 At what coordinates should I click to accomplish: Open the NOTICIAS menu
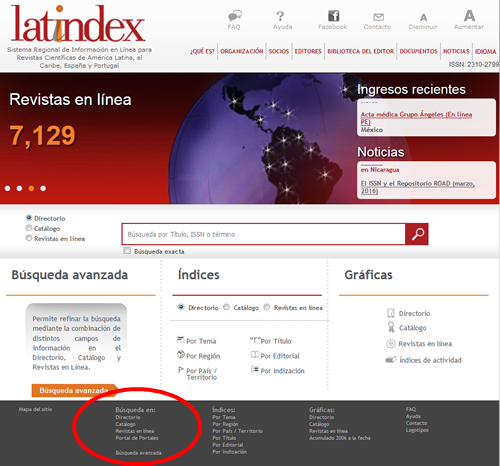[456, 51]
